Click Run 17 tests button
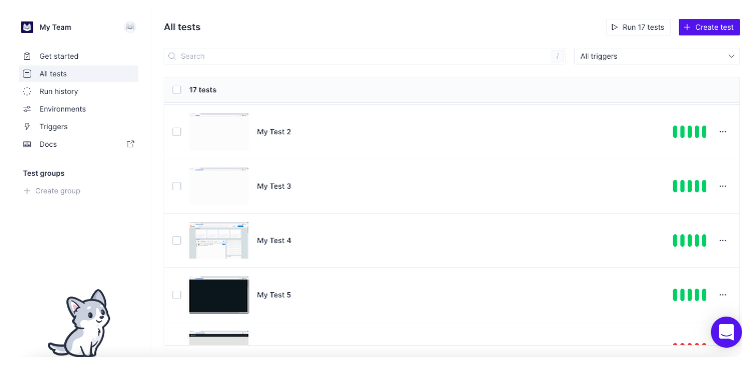The image size is (750, 371). coord(638,27)
